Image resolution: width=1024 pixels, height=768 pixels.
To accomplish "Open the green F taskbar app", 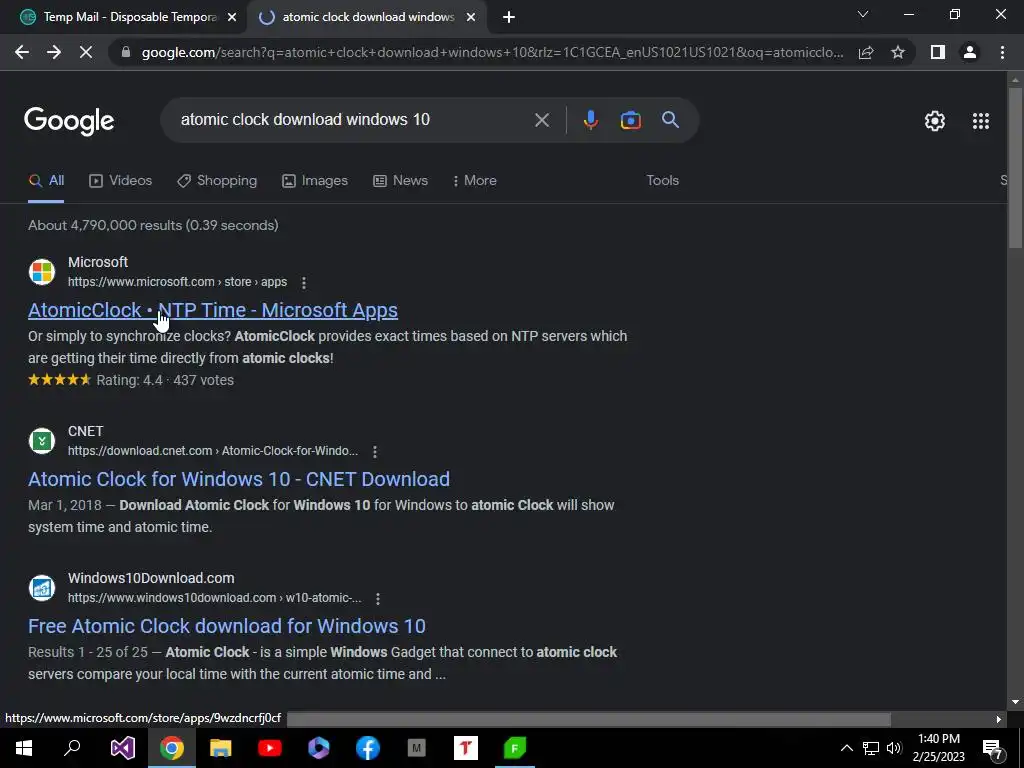I will tap(515, 748).
